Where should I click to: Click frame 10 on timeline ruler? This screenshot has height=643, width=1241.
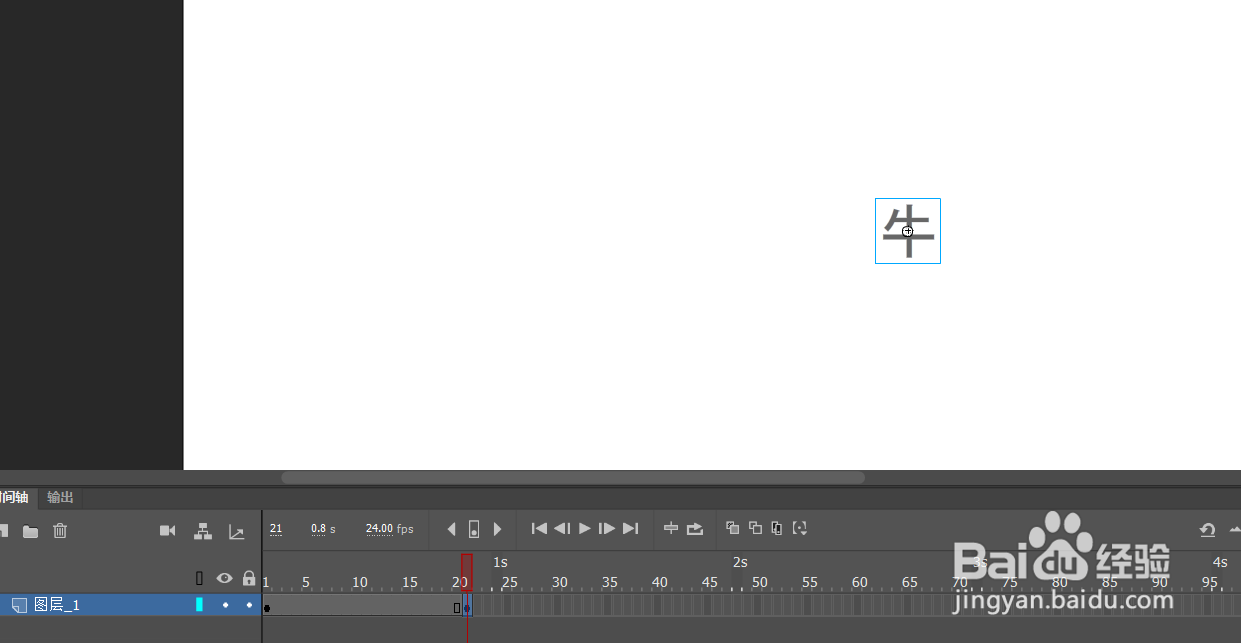(360, 582)
